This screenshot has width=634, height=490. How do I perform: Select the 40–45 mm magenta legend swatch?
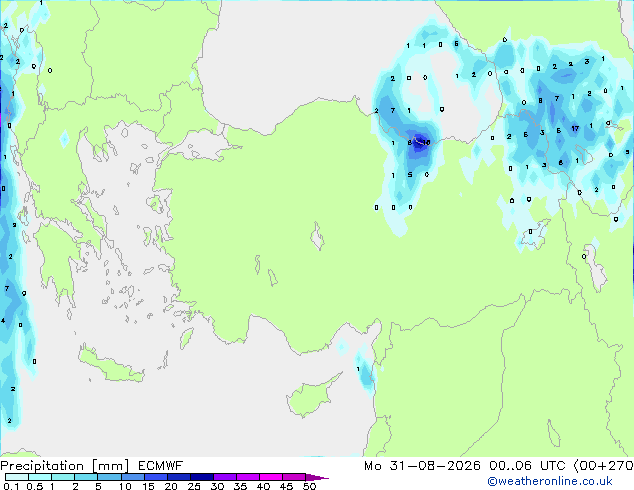(271, 477)
